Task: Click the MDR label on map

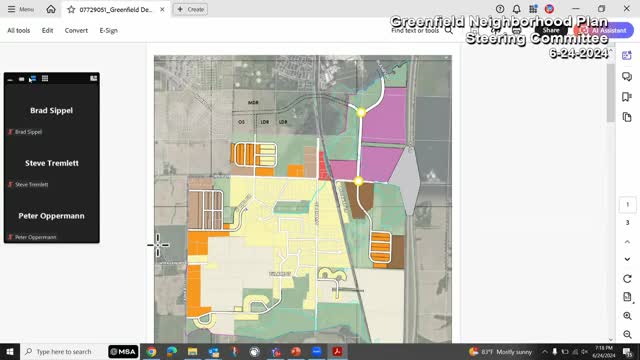Action: pyautogui.click(x=253, y=102)
